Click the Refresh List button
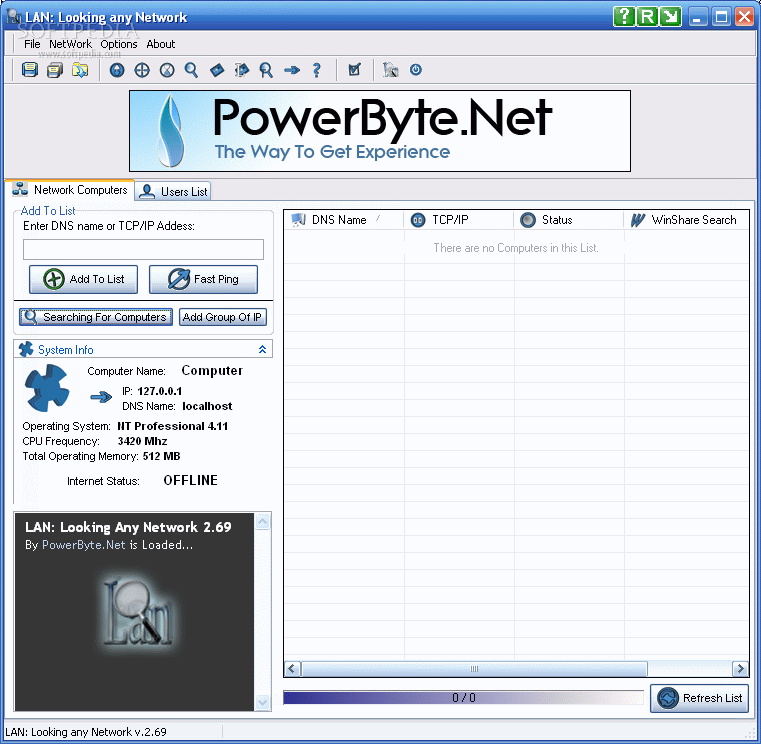Viewport: 761px width, 744px height. (x=699, y=698)
